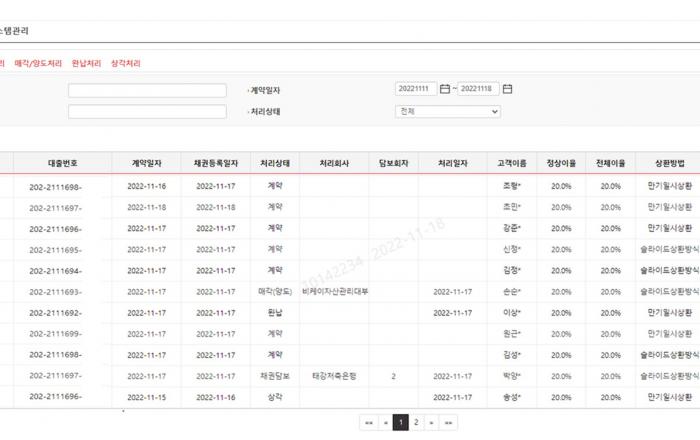Click the 처리상태 column header

tap(275, 163)
